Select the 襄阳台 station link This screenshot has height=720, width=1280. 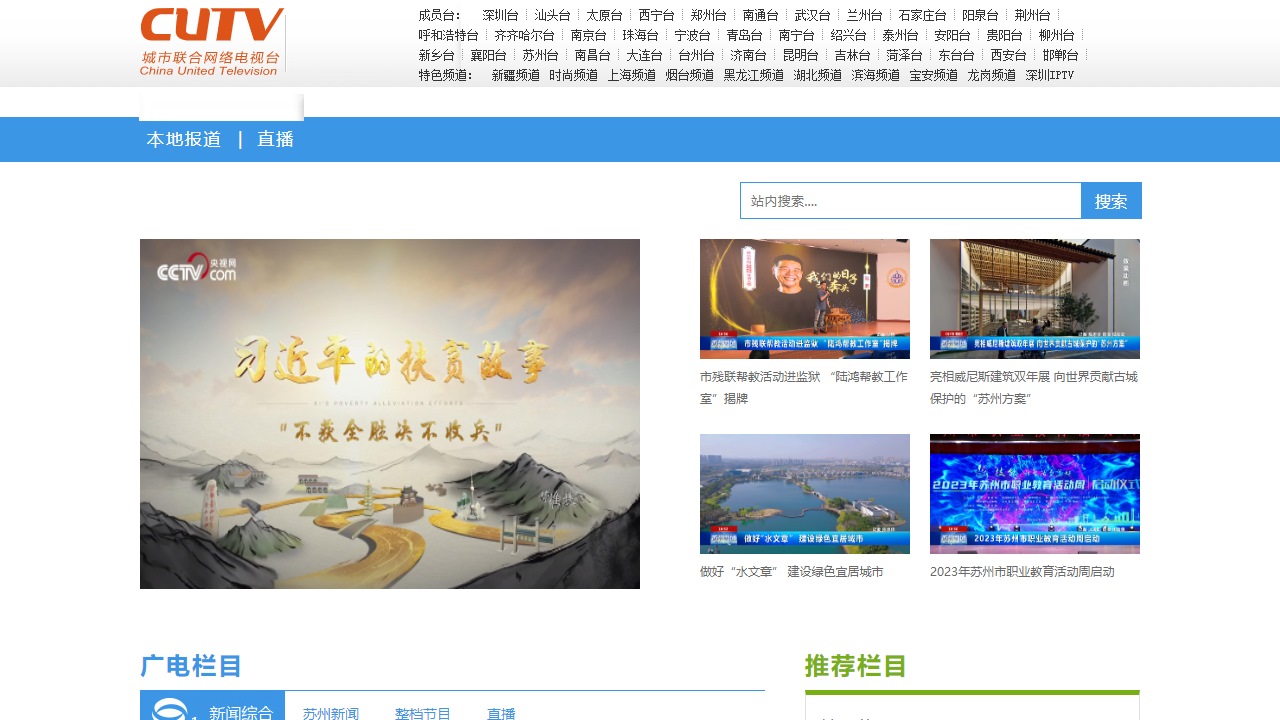(488, 55)
